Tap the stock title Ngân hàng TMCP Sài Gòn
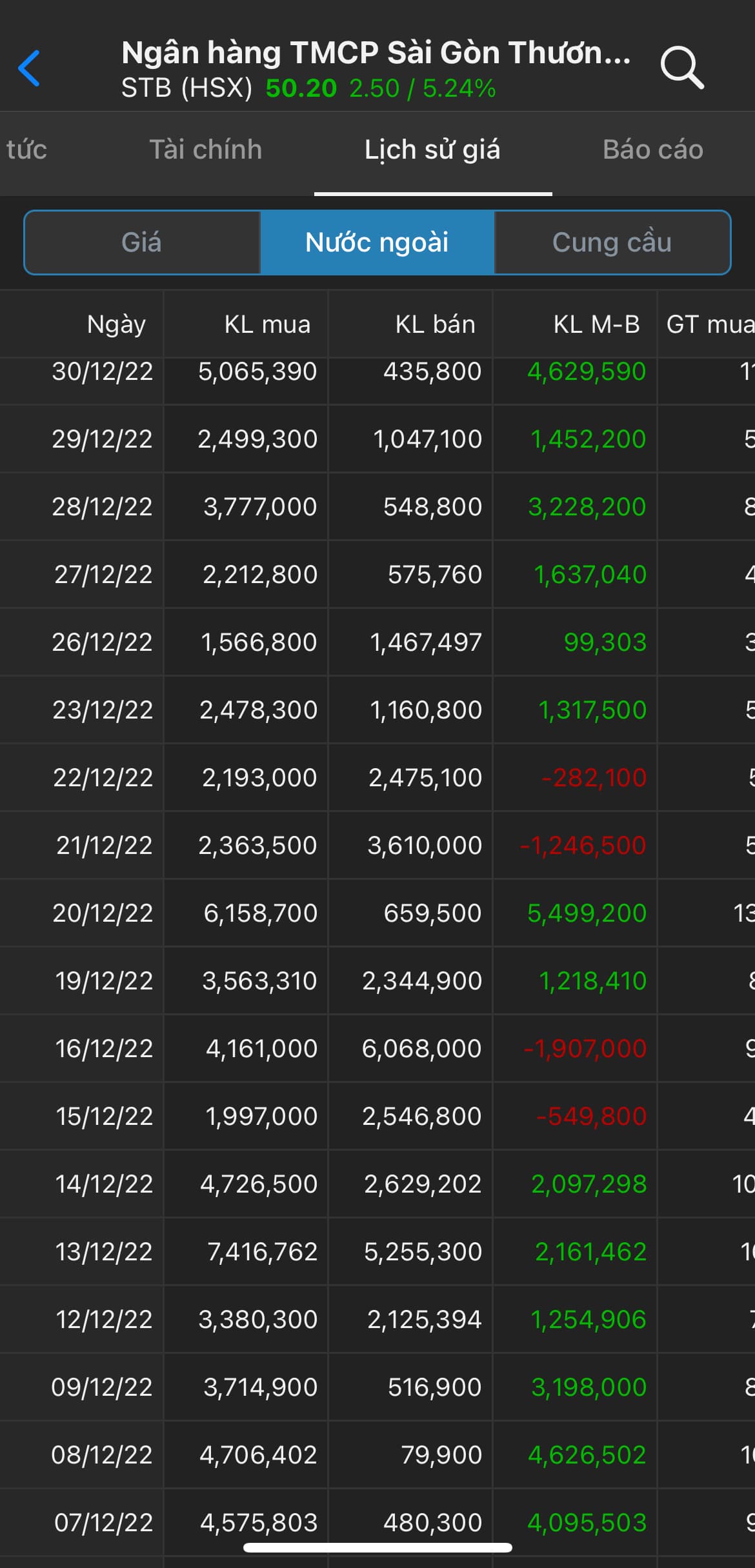The height and width of the screenshot is (1568, 755). coord(376,53)
